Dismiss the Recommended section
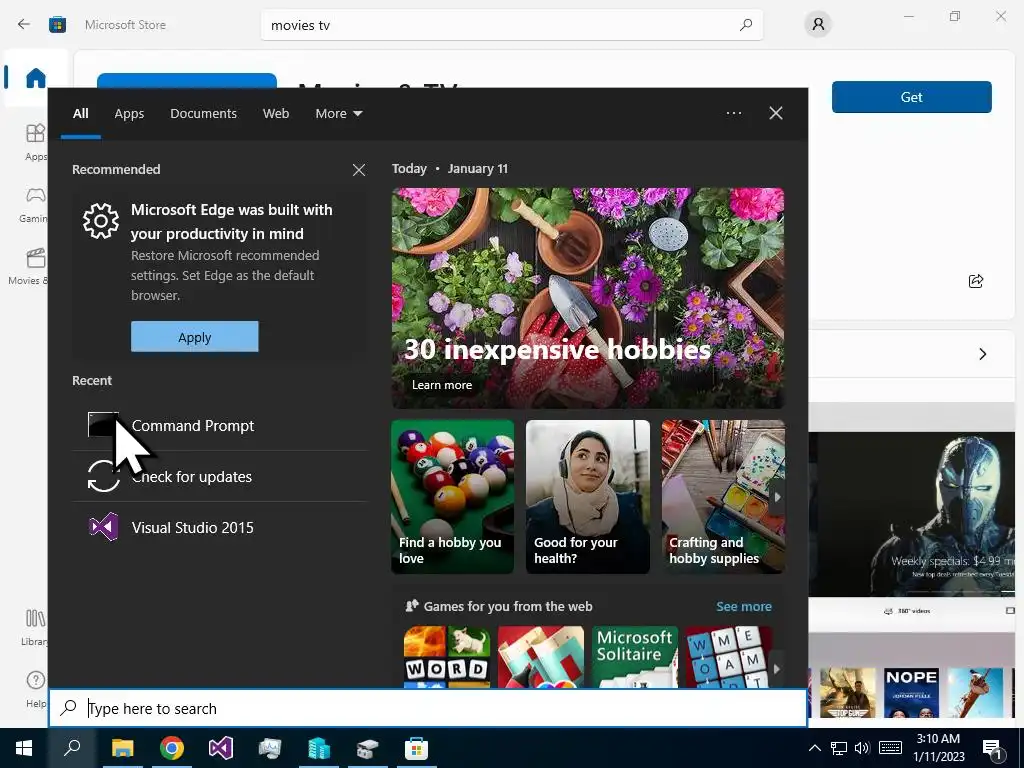This screenshot has height=768, width=1024. tap(359, 170)
